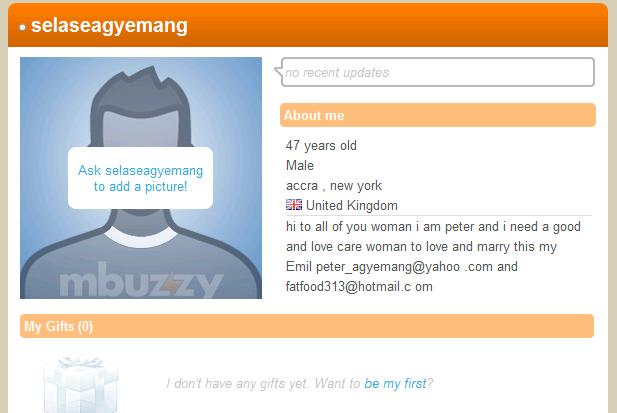Click the fatfood313@hotmail email text
This screenshot has width=617, height=413.
tap(359, 286)
